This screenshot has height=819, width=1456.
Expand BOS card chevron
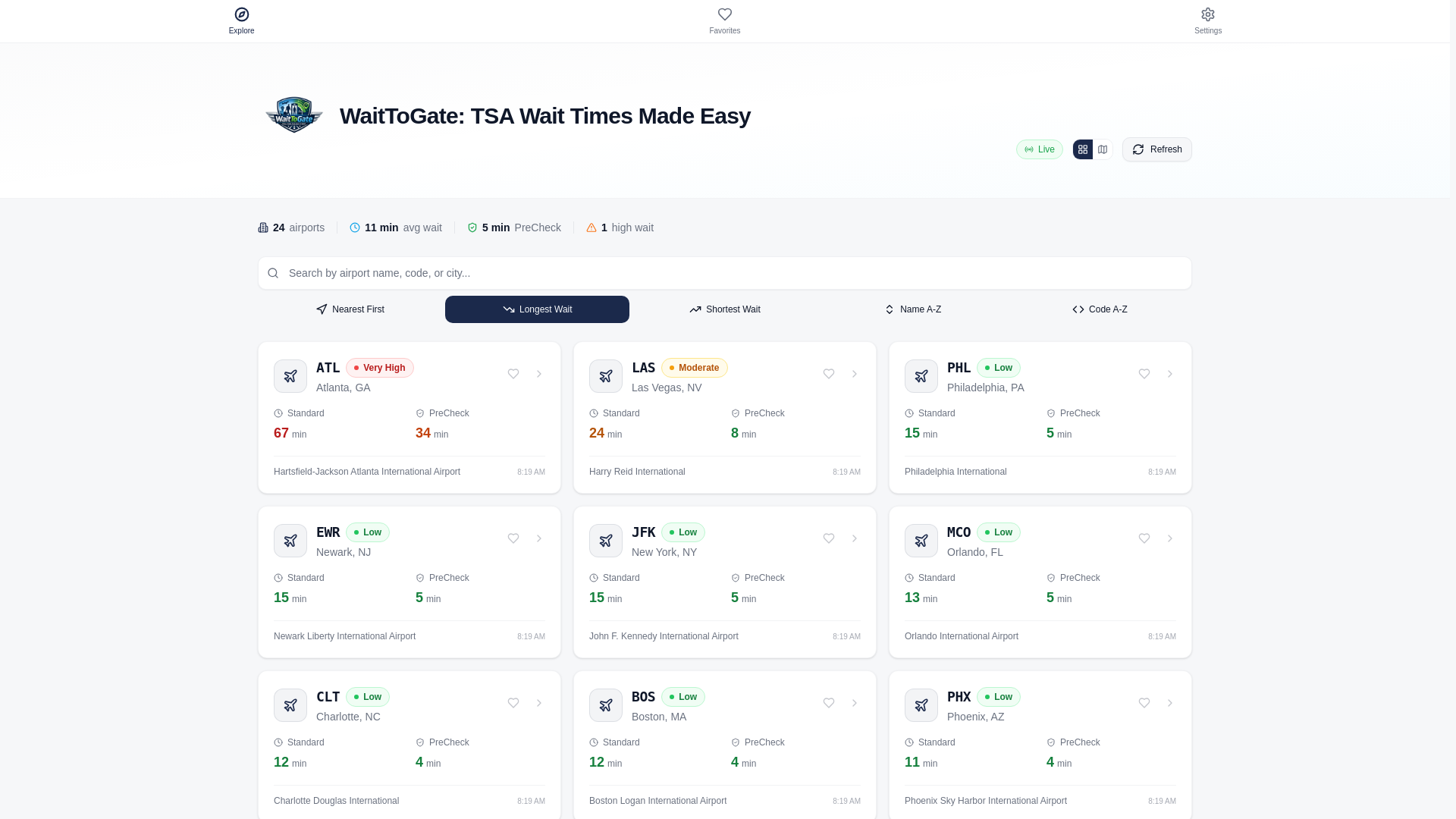coord(855,703)
